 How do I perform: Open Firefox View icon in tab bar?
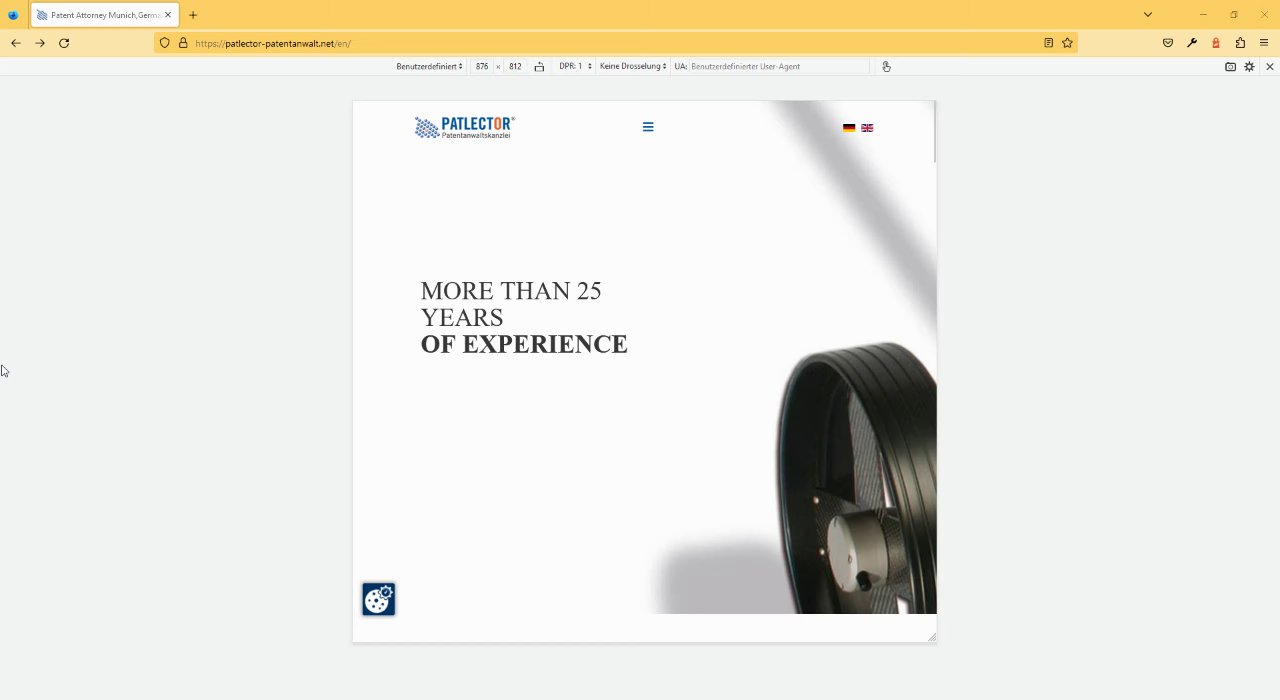tap(13, 15)
